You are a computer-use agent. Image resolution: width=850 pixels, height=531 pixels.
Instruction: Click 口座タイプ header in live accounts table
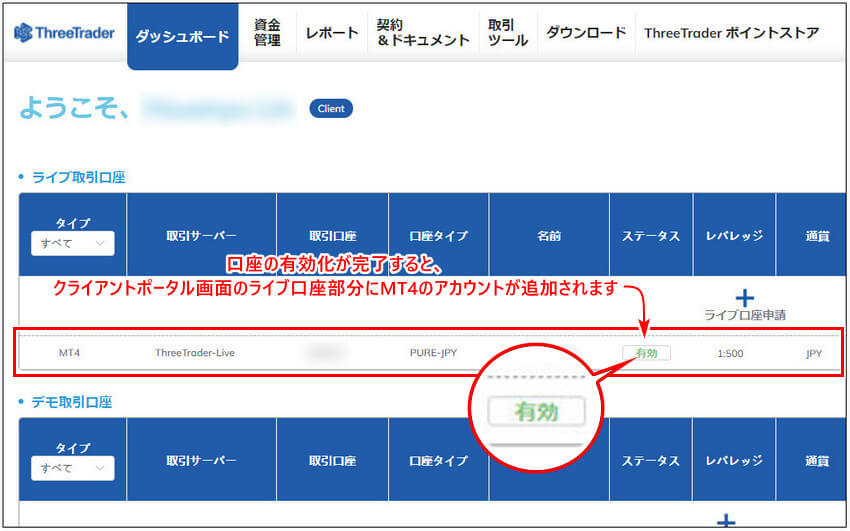pyautogui.click(x=439, y=236)
